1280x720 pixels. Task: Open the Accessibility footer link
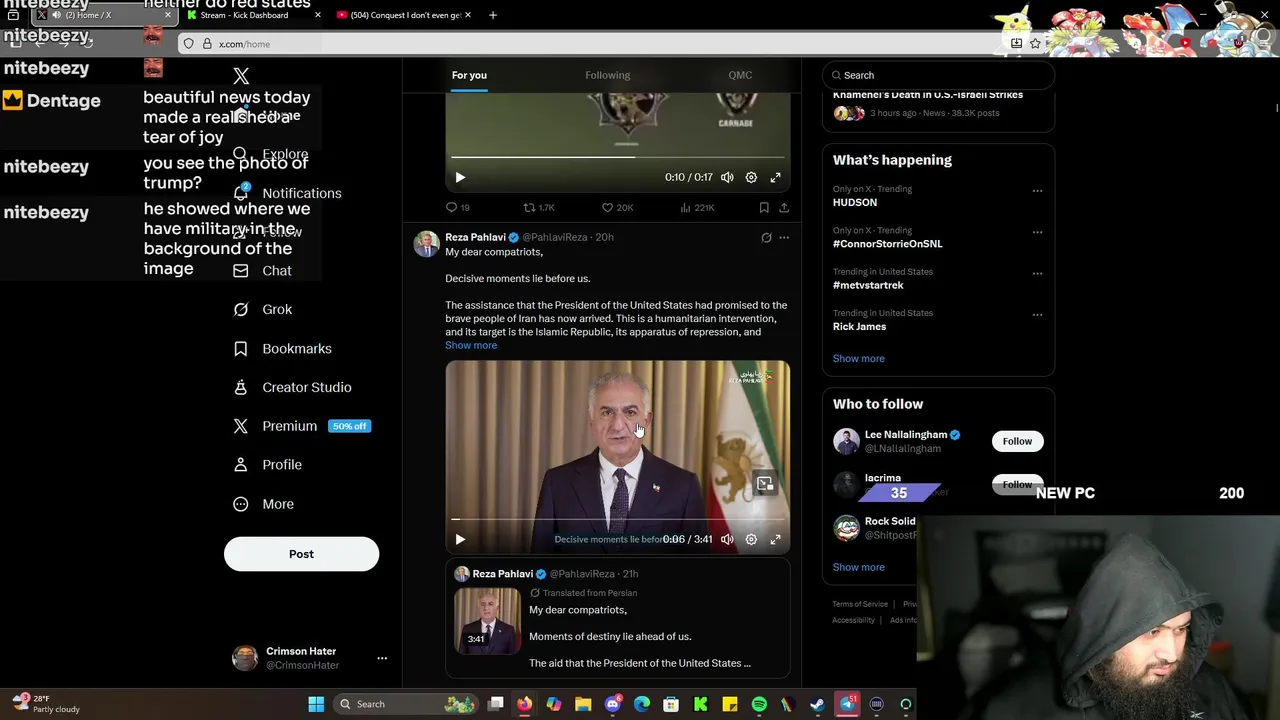click(853, 620)
